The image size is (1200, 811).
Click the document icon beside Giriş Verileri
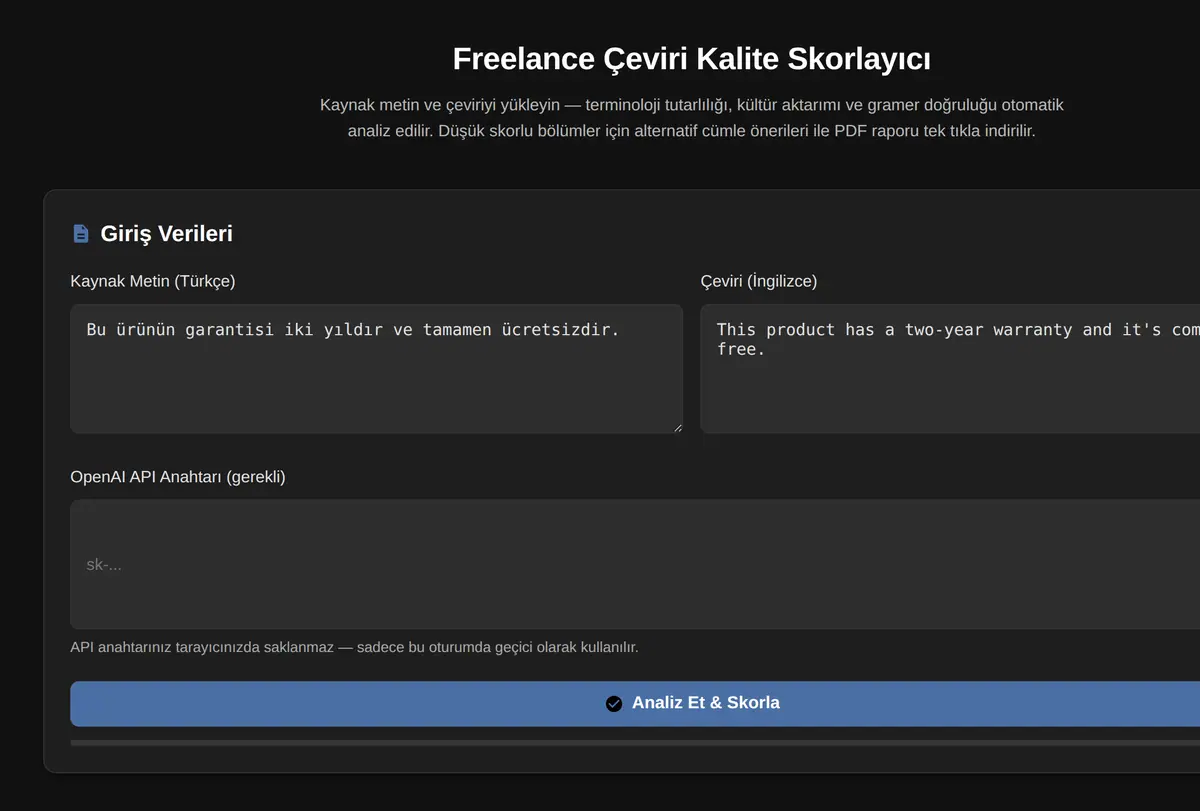(81, 234)
